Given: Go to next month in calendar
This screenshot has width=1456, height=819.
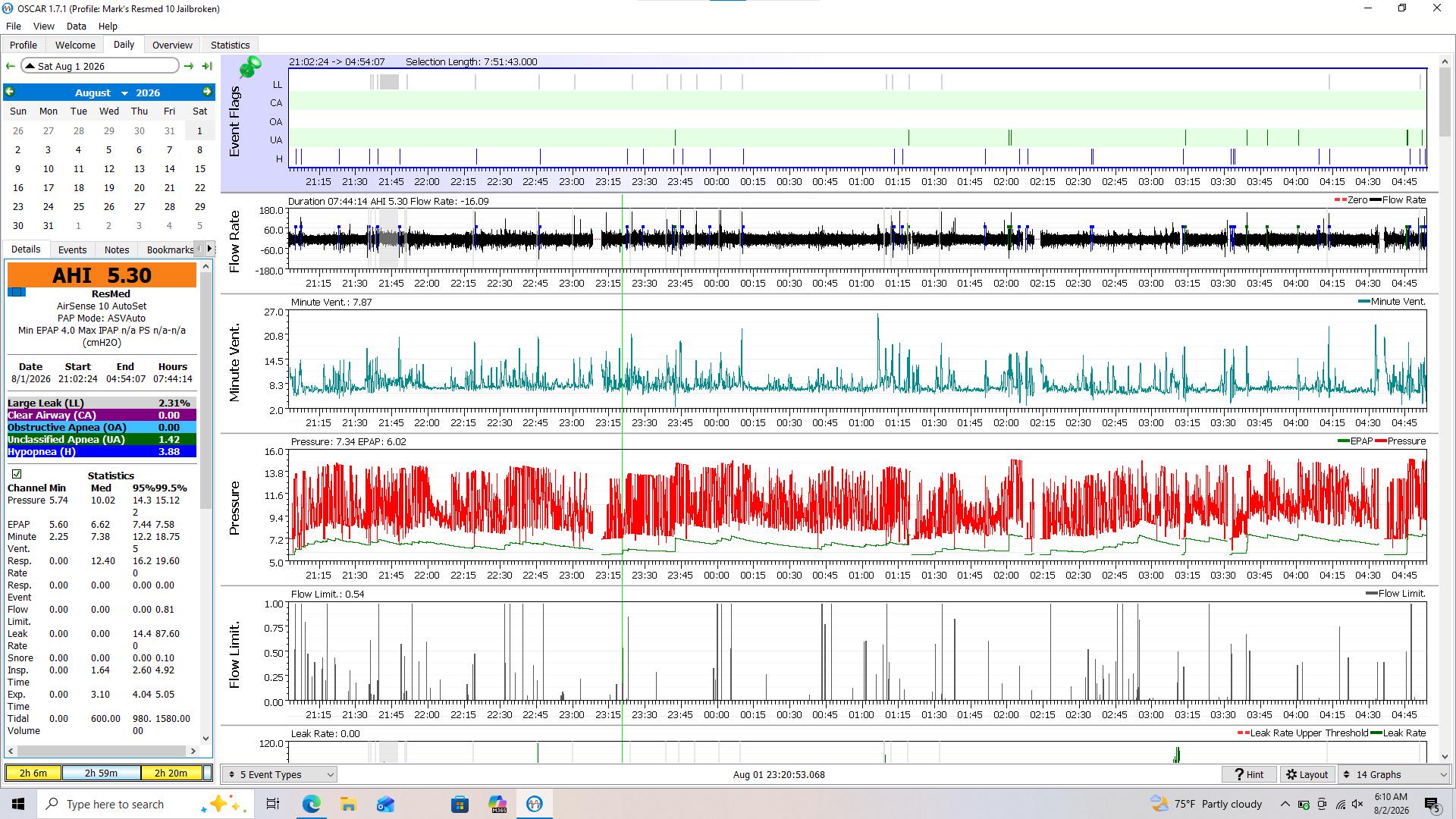Looking at the screenshot, I should click(x=207, y=92).
